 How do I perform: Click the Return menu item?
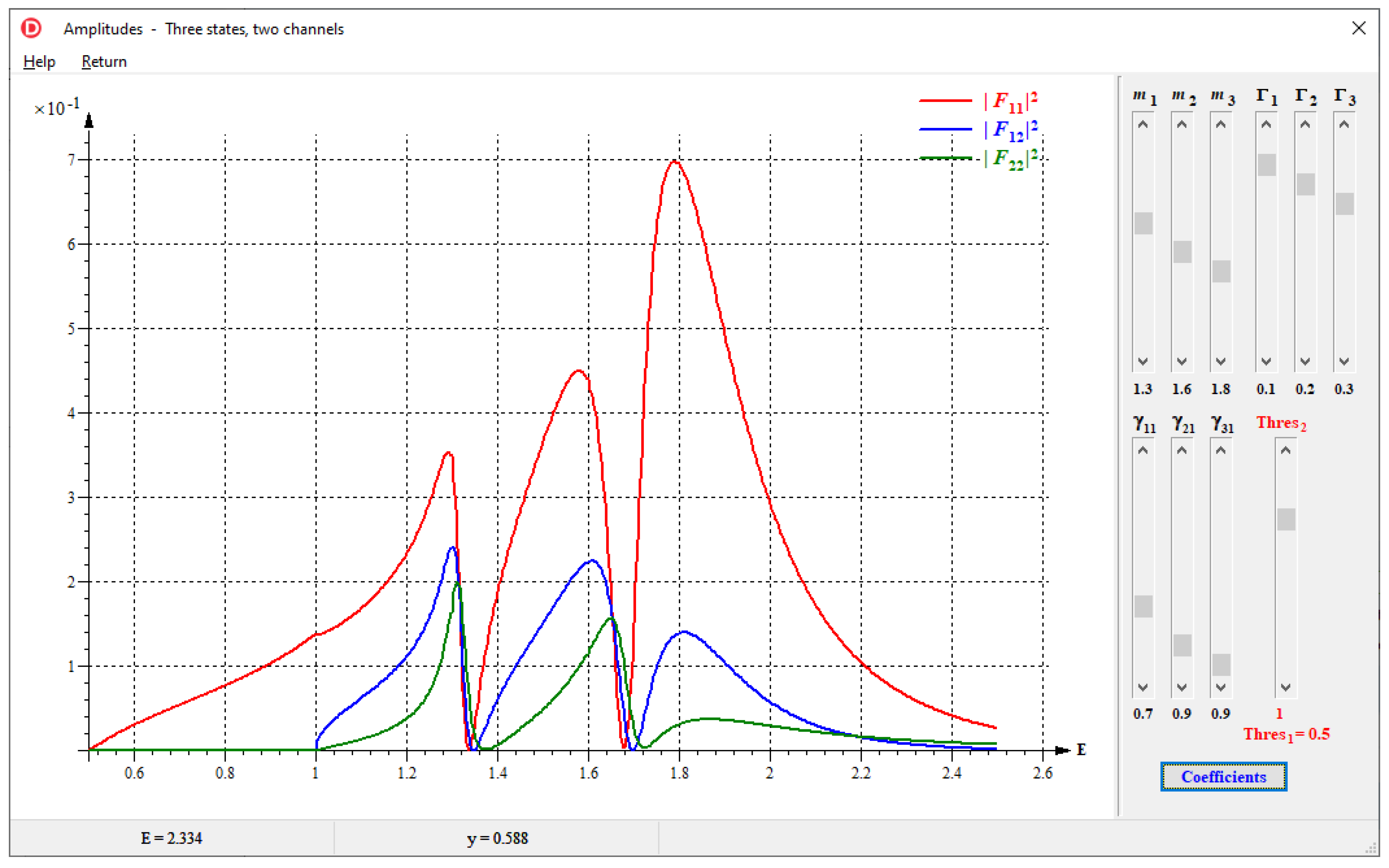[104, 61]
